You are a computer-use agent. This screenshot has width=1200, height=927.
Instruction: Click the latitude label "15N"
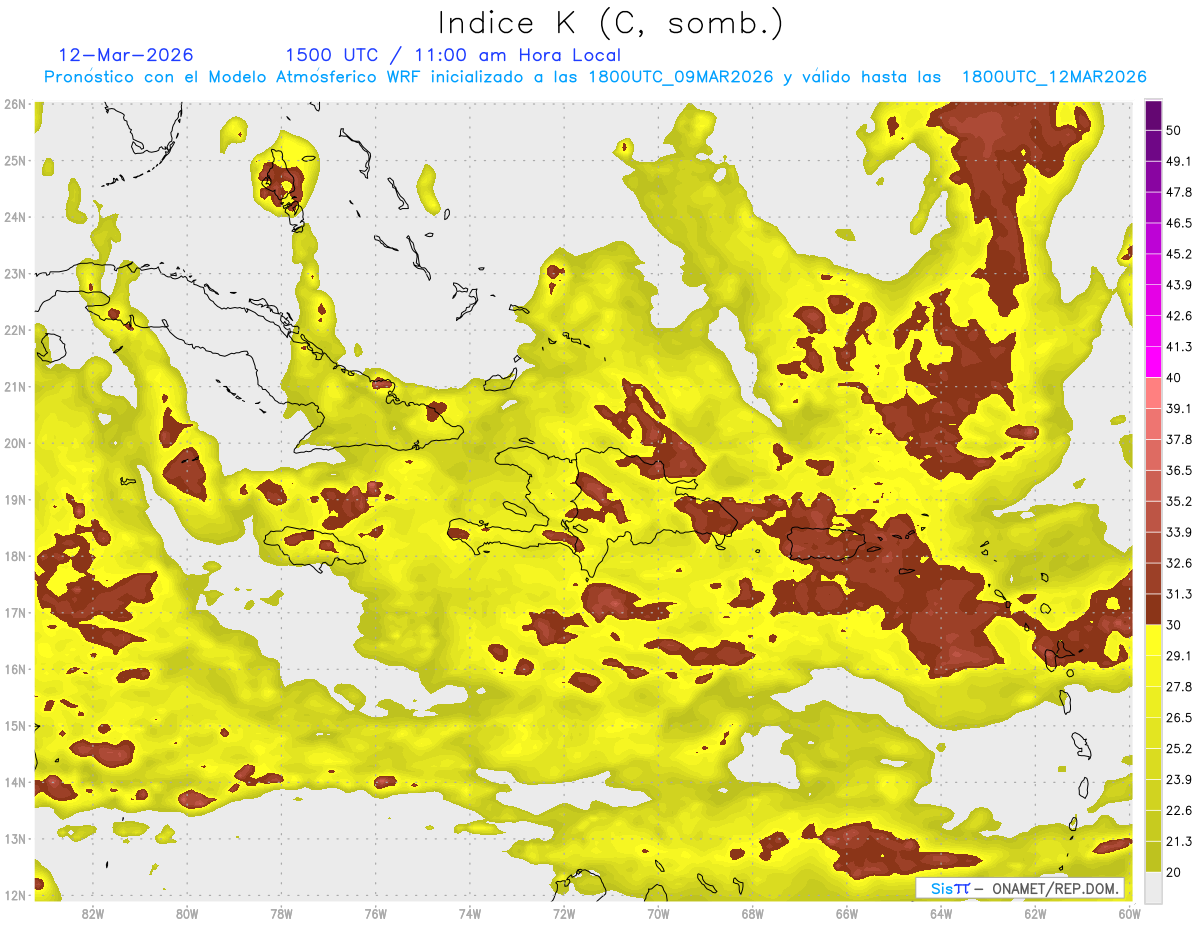[x=15, y=726]
